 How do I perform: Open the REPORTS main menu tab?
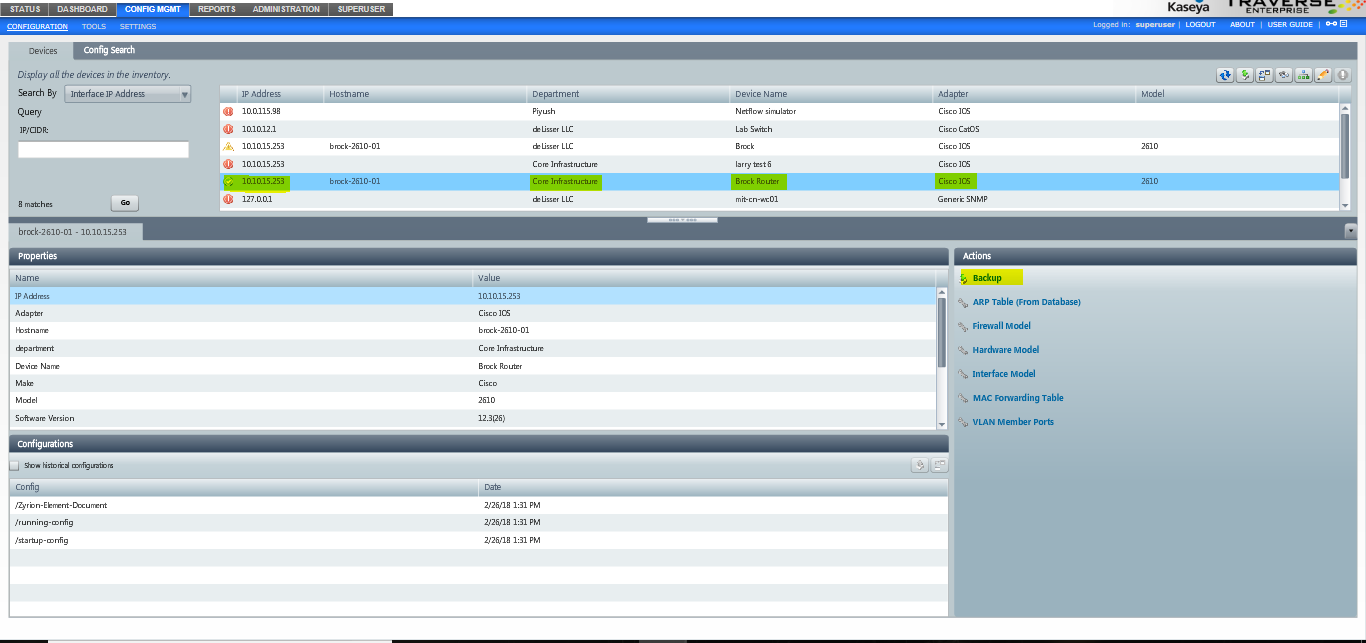tap(217, 9)
